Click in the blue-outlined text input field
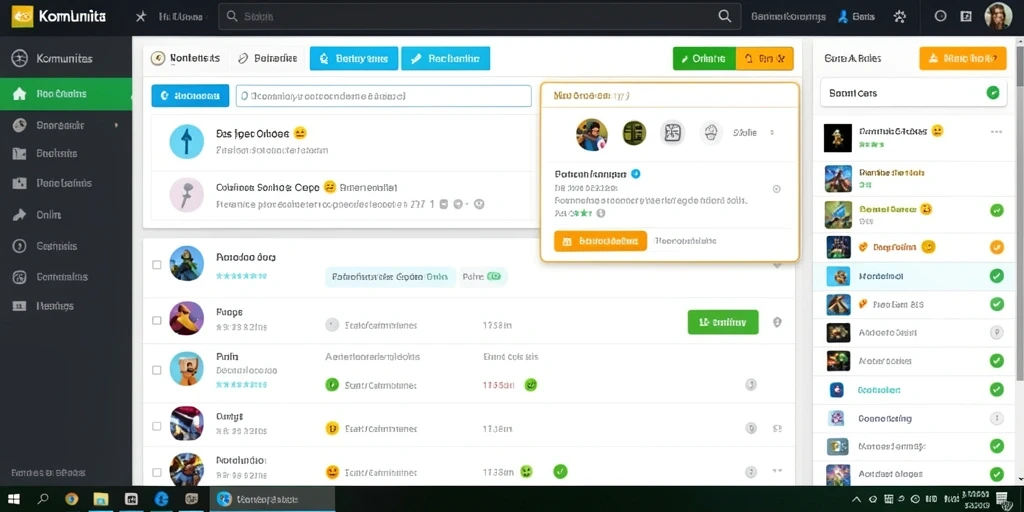1024x512 pixels. [x=383, y=95]
